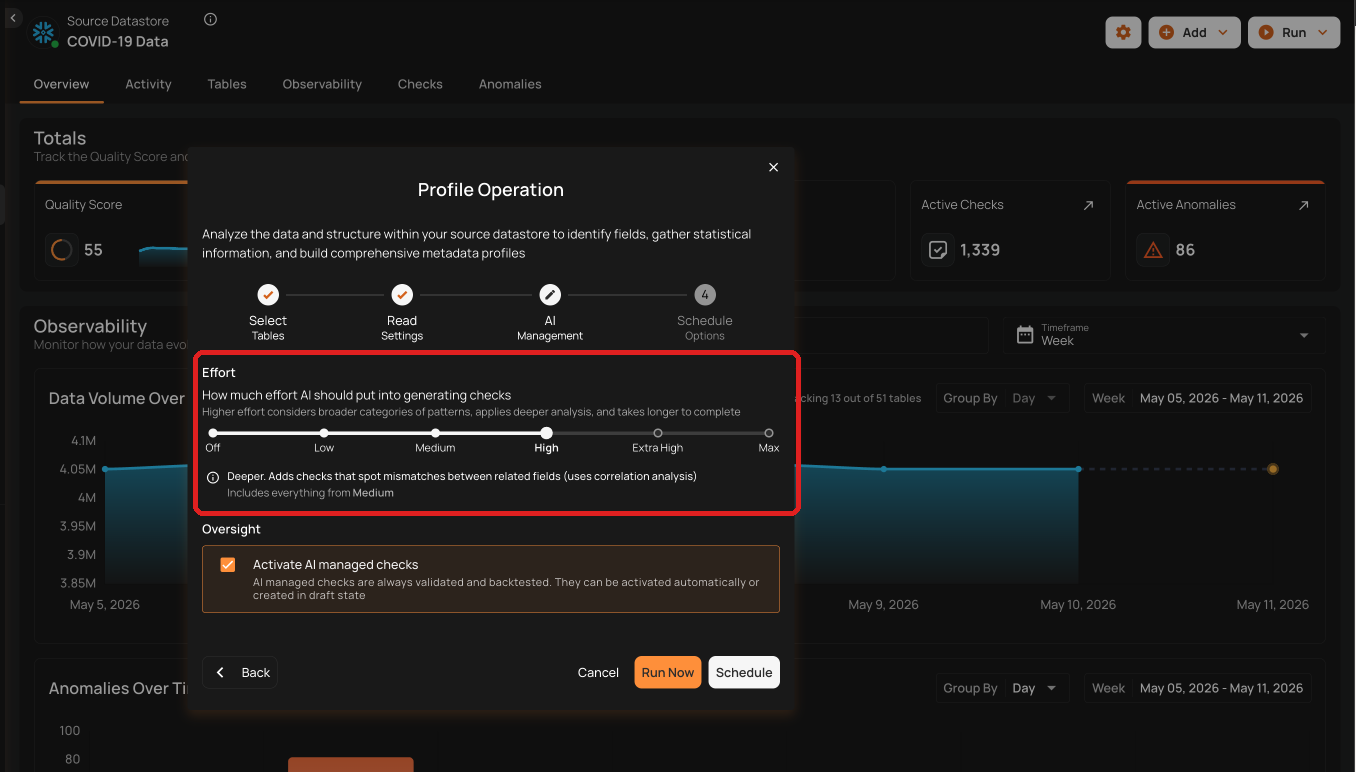Click the Quality Score ring icon
Screen dimensions: 1356x772
(x=61, y=250)
